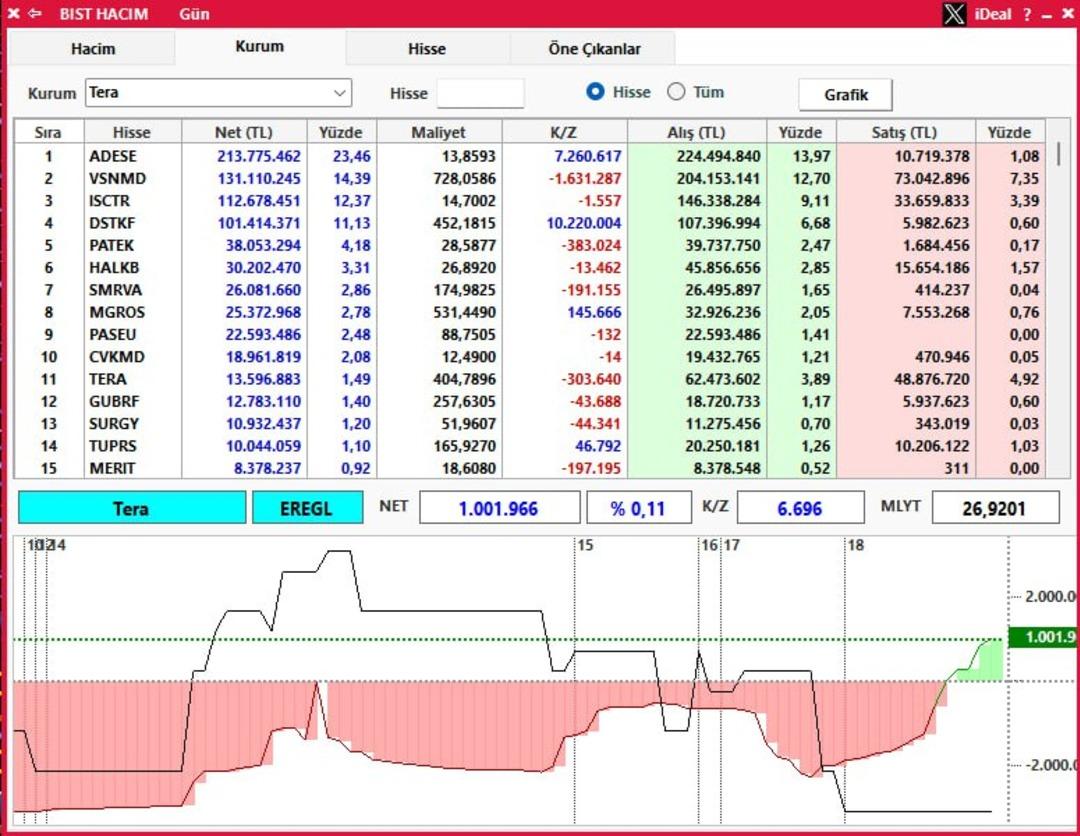1080x836 pixels.
Task: Click the back arrow icon in title bar
Action: (x=34, y=14)
